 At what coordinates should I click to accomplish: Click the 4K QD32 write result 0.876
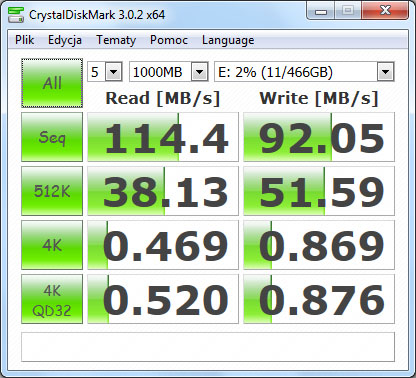point(319,299)
